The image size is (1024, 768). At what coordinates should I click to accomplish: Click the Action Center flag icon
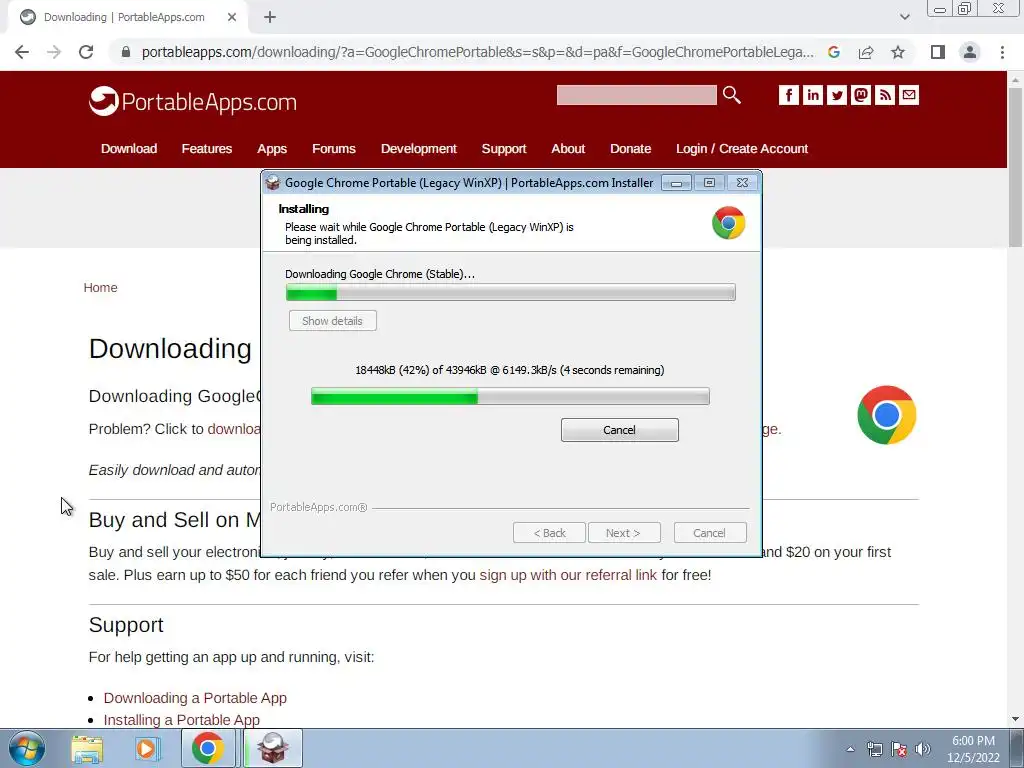point(899,749)
